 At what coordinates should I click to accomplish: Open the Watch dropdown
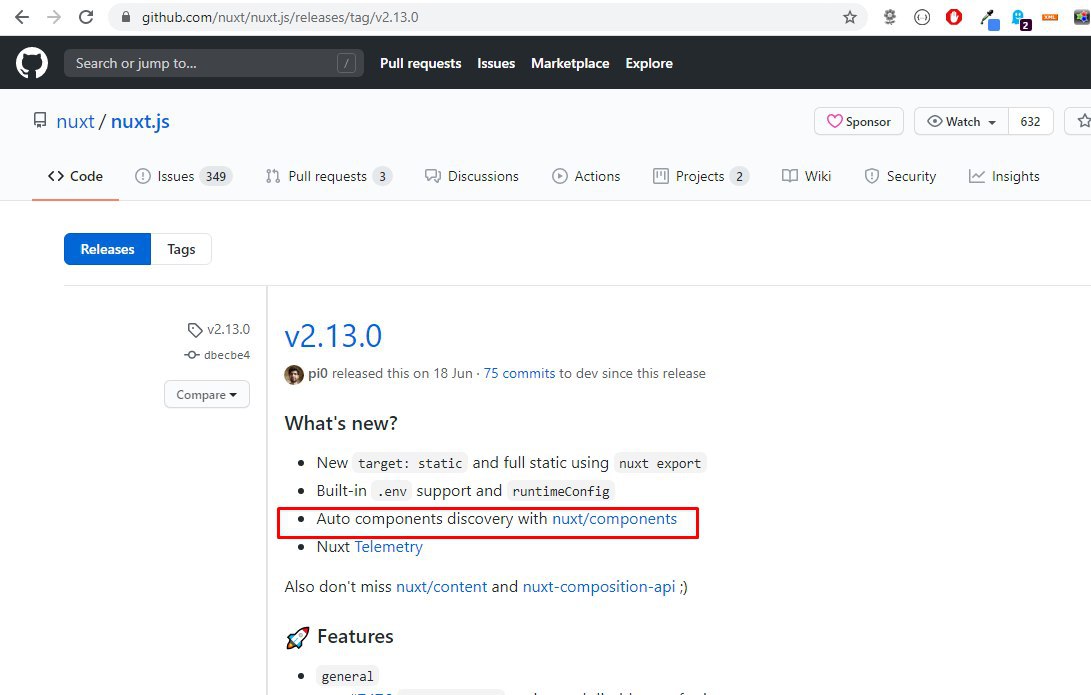pos(962,122)
